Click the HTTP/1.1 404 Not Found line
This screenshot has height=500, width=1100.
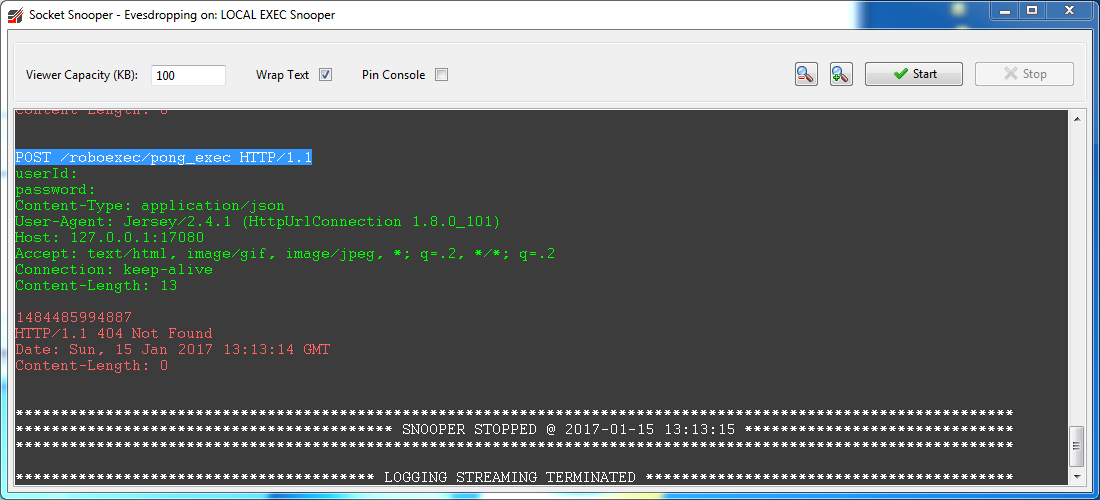click(x=114, y=334)
